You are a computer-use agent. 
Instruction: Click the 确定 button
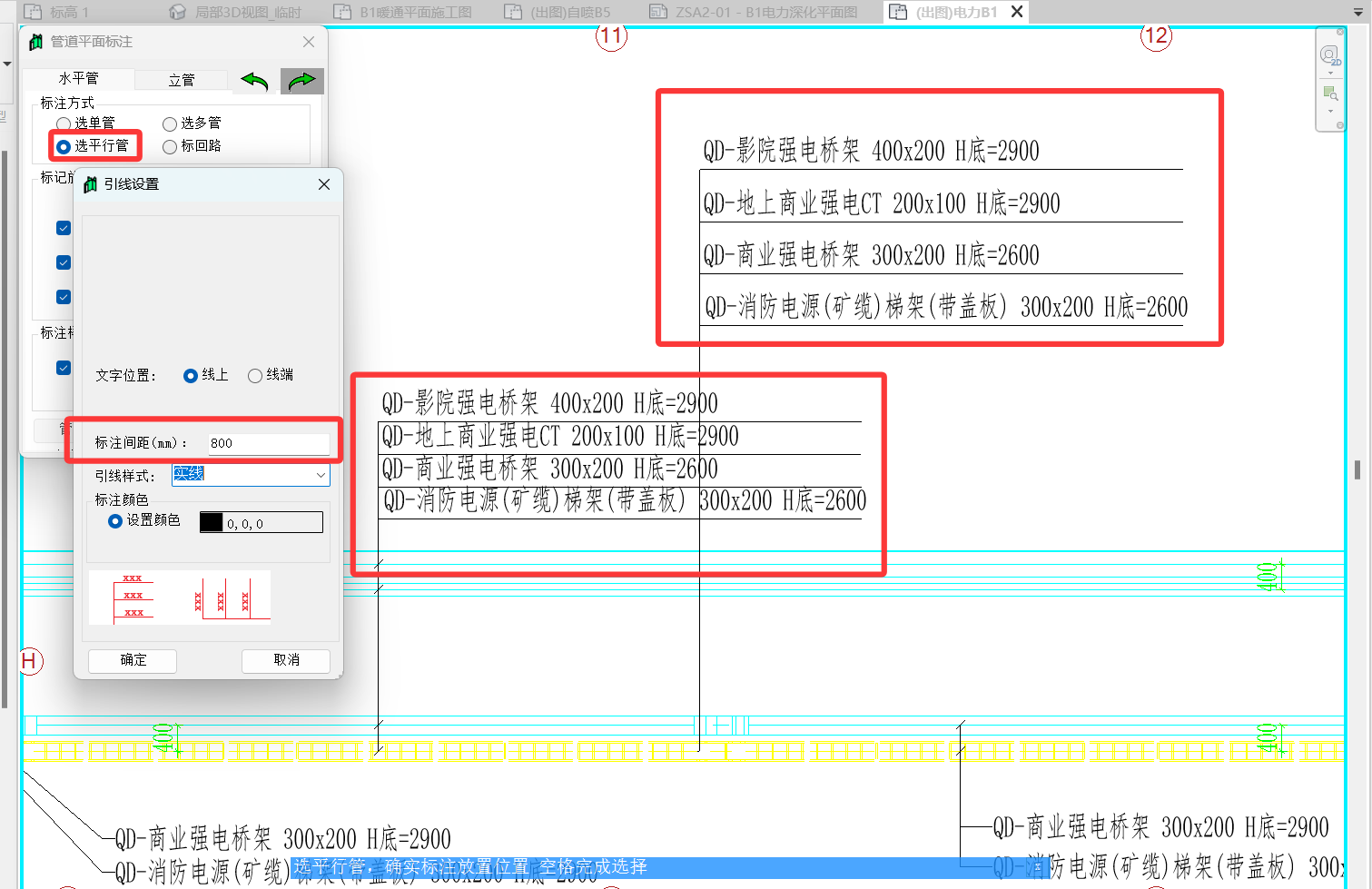[x=133, y=660]
